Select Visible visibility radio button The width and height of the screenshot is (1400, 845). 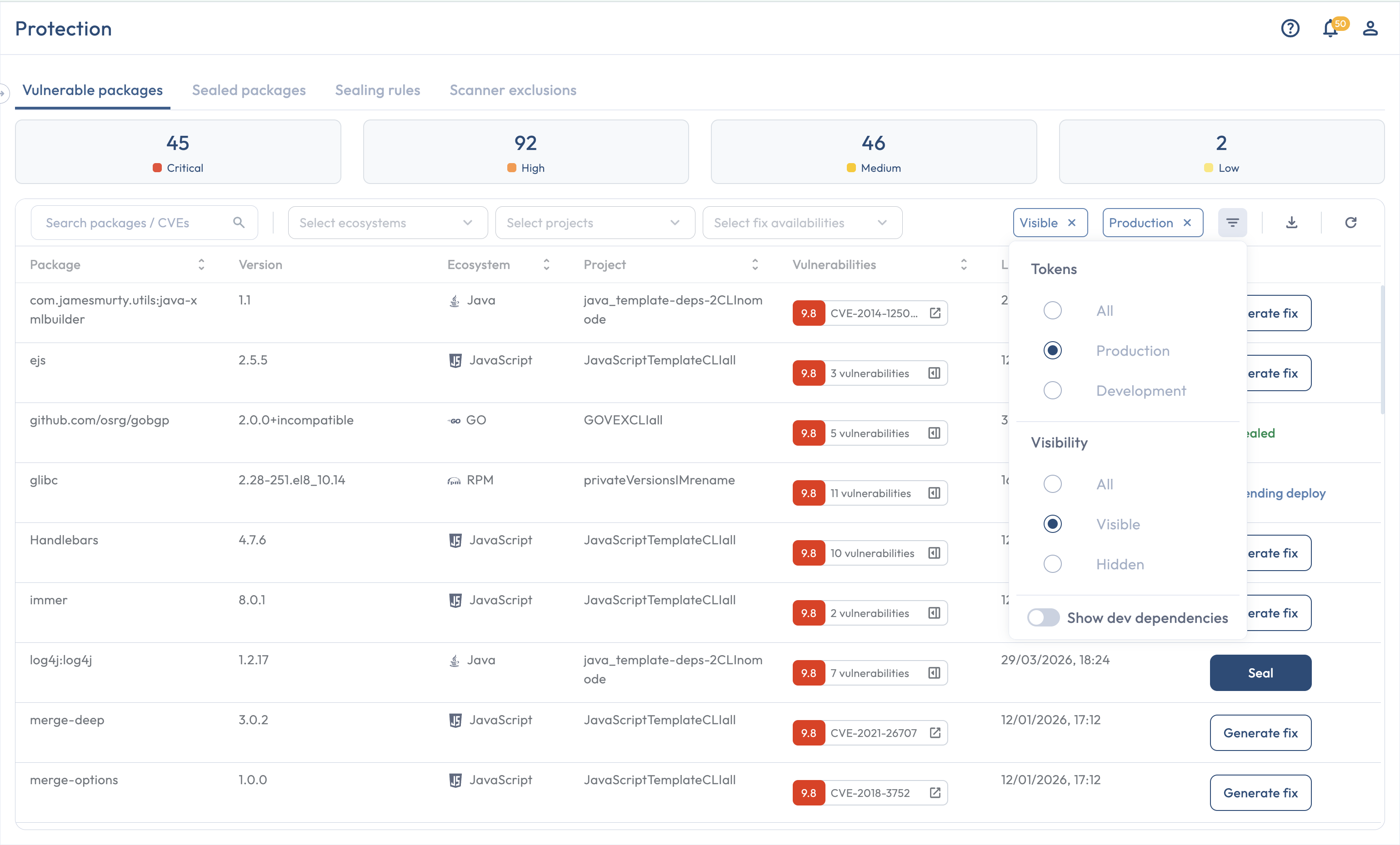click(x=1052, y=524)
